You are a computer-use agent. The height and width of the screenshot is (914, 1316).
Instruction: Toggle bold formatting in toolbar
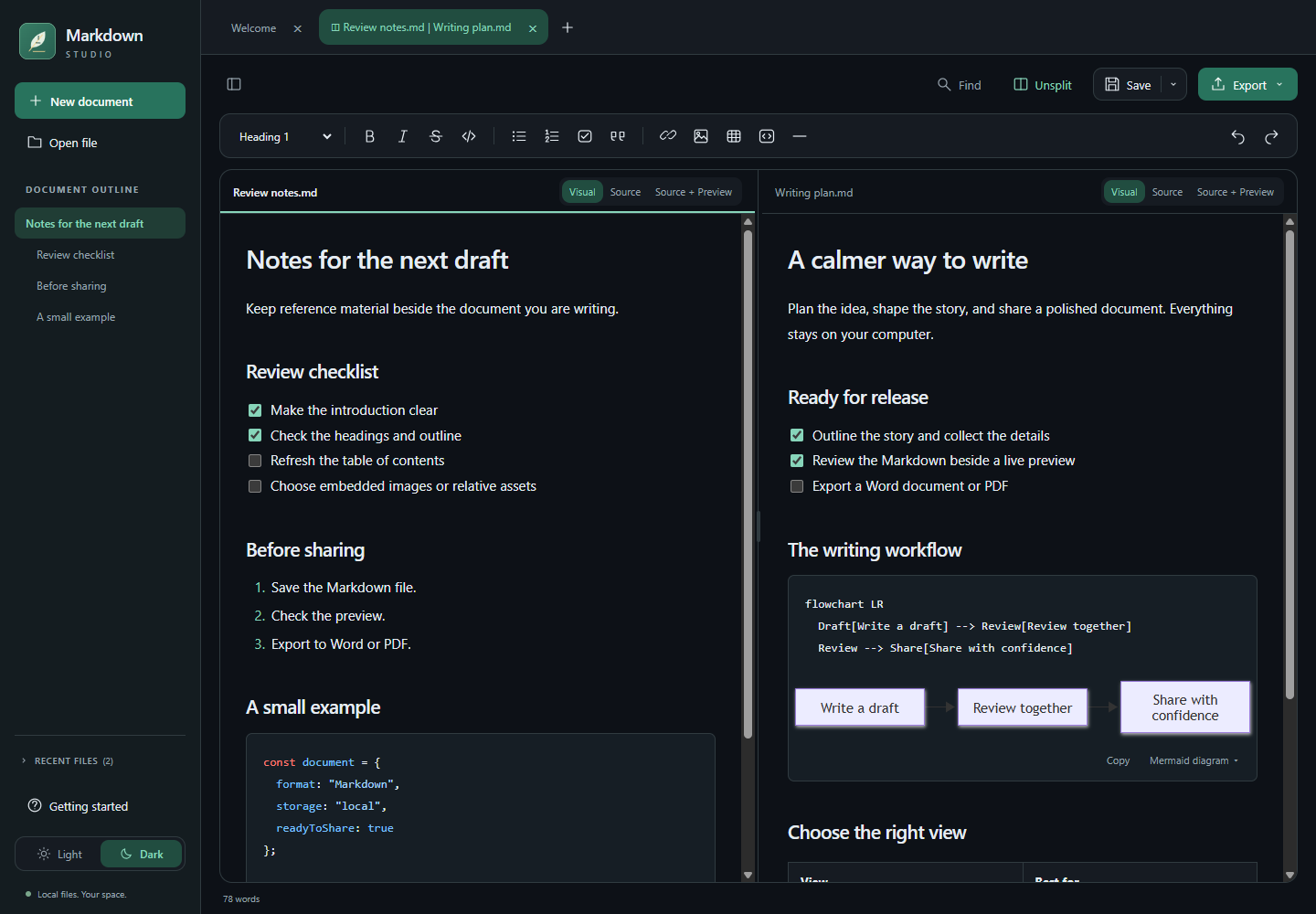click(x=369, y=136)
